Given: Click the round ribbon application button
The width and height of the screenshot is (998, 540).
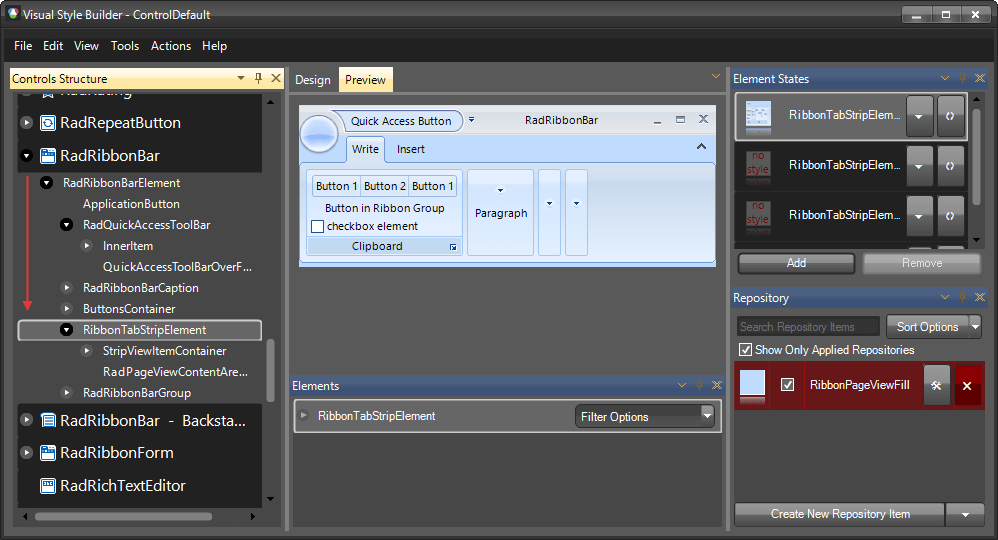Looking at the screenshot, I should pyautogui.click(x=319, y=133).
